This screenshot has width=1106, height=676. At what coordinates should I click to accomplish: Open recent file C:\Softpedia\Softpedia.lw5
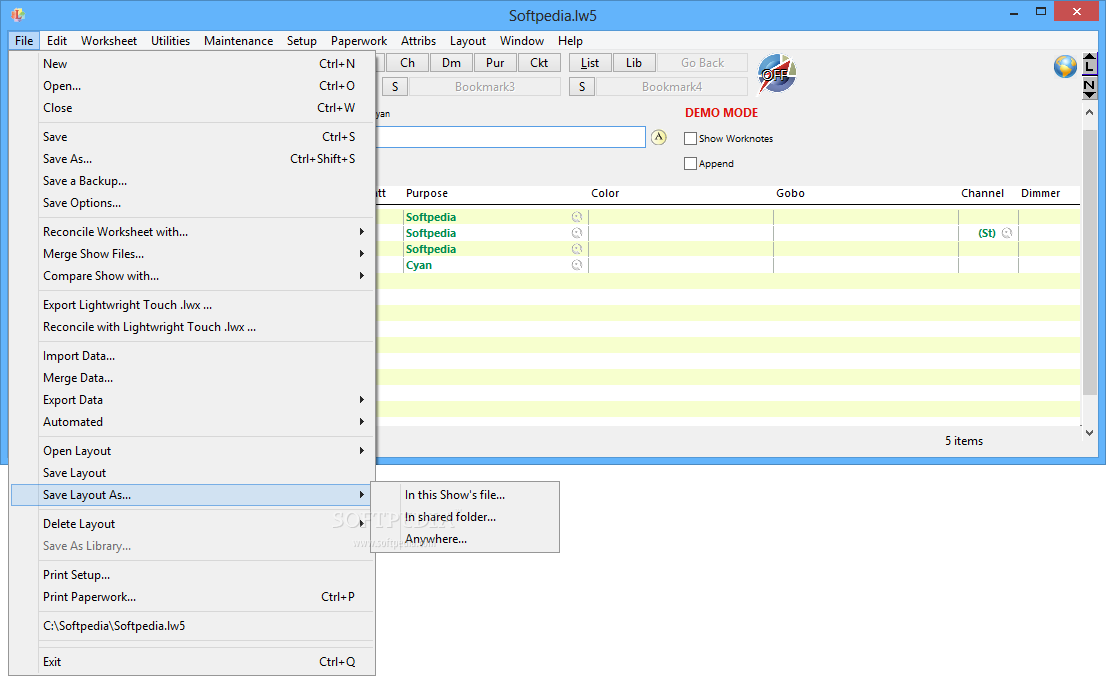(x=193, y=625)
